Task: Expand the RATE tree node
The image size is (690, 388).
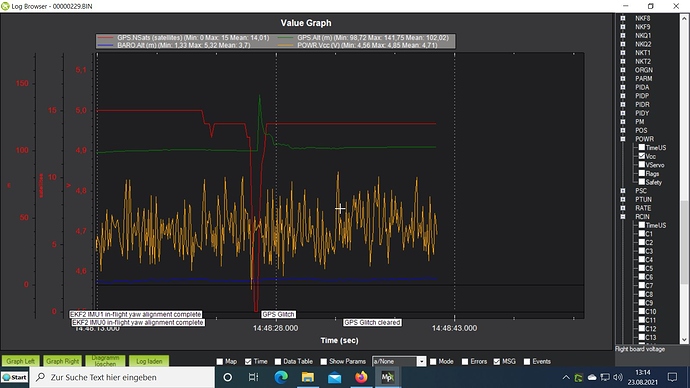Action: (623, 208)
